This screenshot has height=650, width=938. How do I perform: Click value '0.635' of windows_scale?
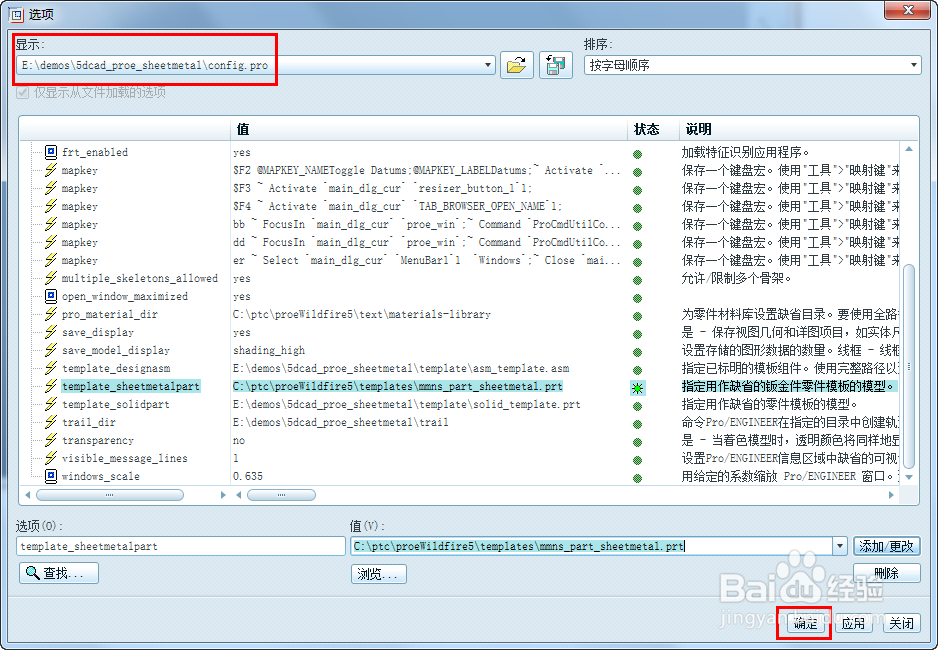coord(248,476)
